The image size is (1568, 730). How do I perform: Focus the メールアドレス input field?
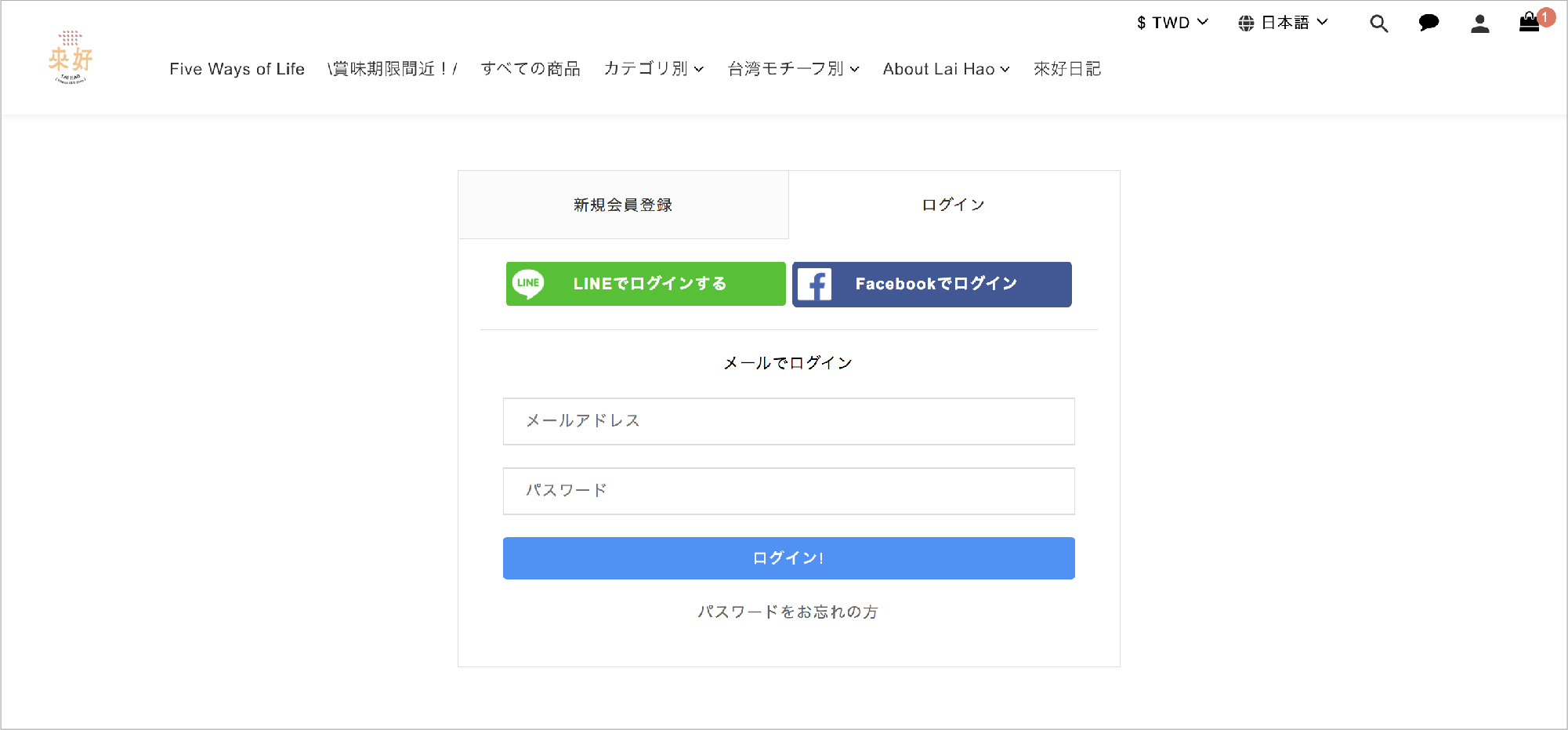[x=788, y=421]
